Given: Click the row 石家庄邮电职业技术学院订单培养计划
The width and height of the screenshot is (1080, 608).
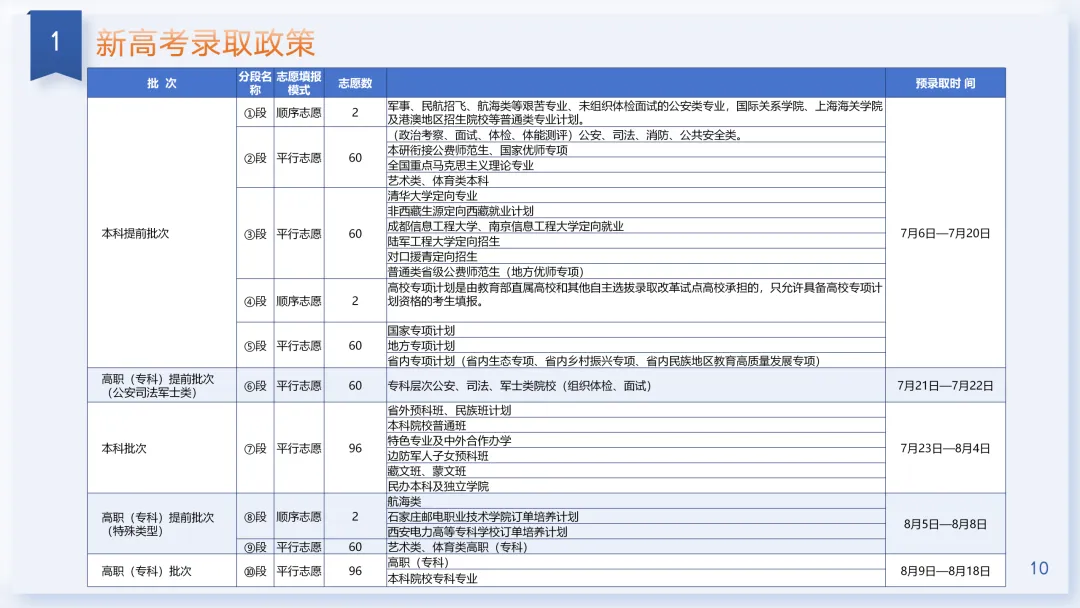Looking at the screenshot, I should coord(636,516).
